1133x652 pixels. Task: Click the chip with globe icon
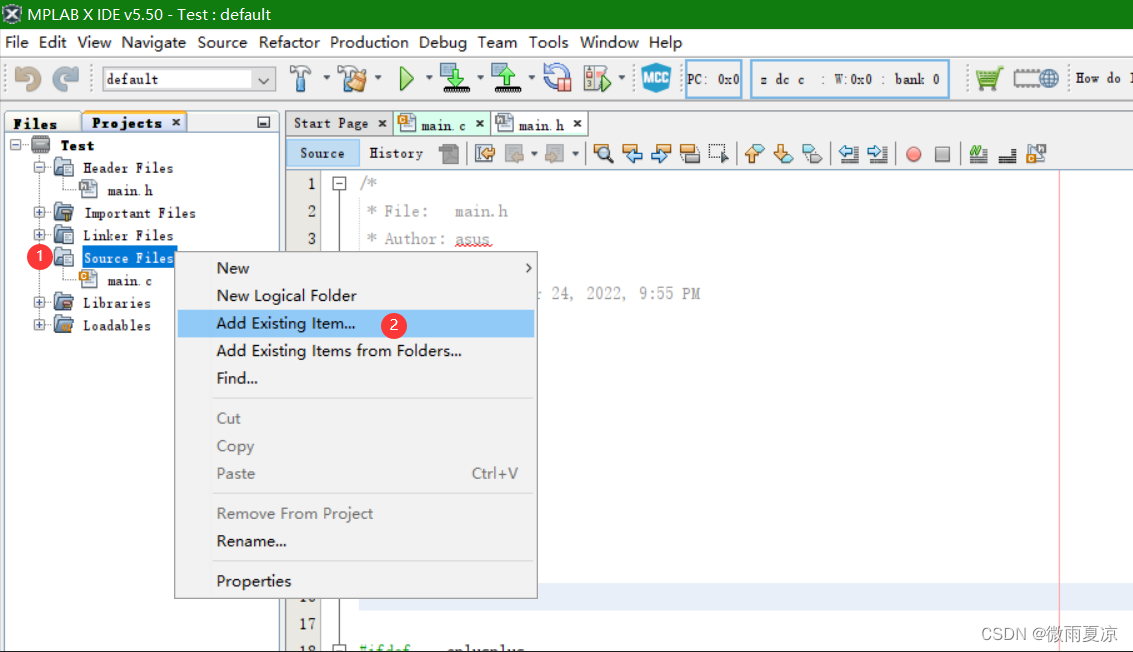coord(1035,78)
